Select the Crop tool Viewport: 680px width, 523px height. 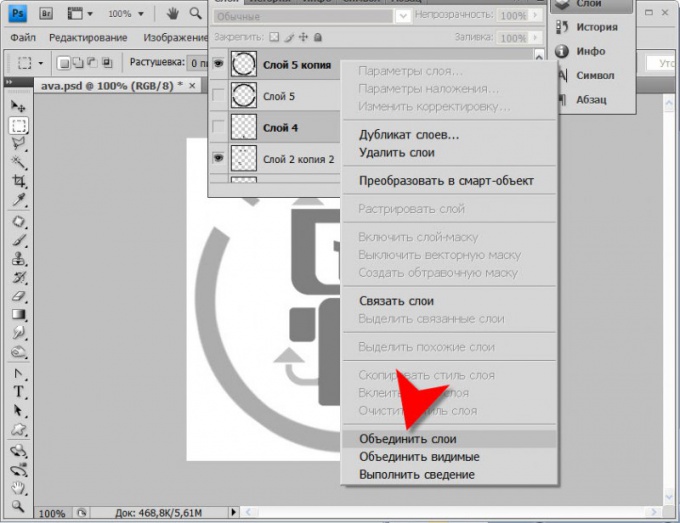(x=18, y=181)
